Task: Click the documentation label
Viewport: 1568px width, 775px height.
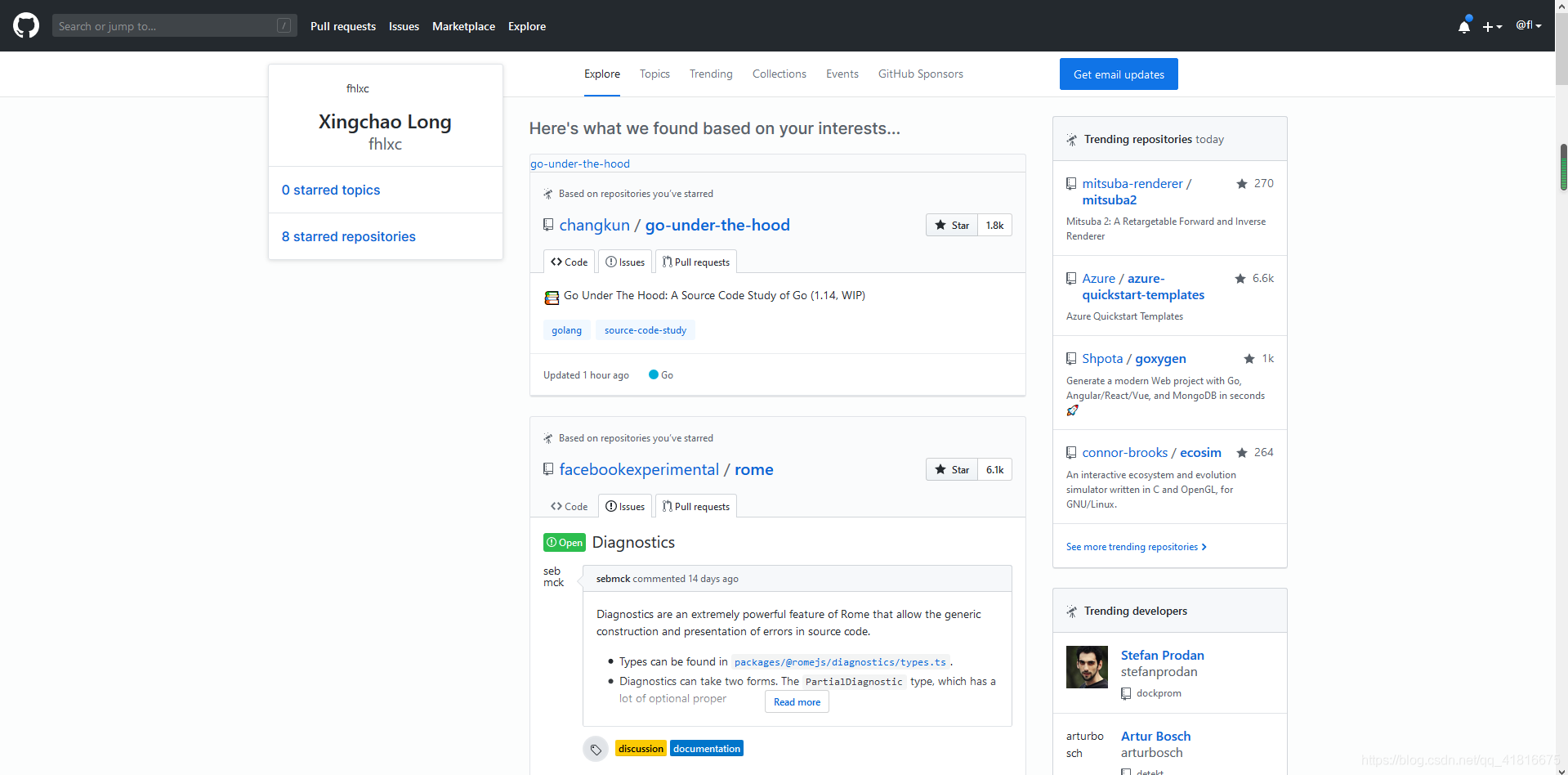Action: pyautogui.click(x=707, y=748)
